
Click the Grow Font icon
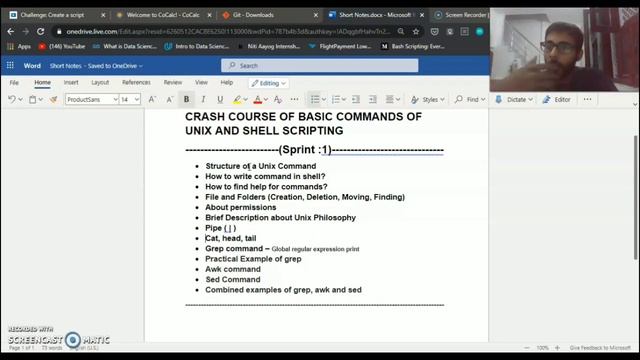point(152,99)
